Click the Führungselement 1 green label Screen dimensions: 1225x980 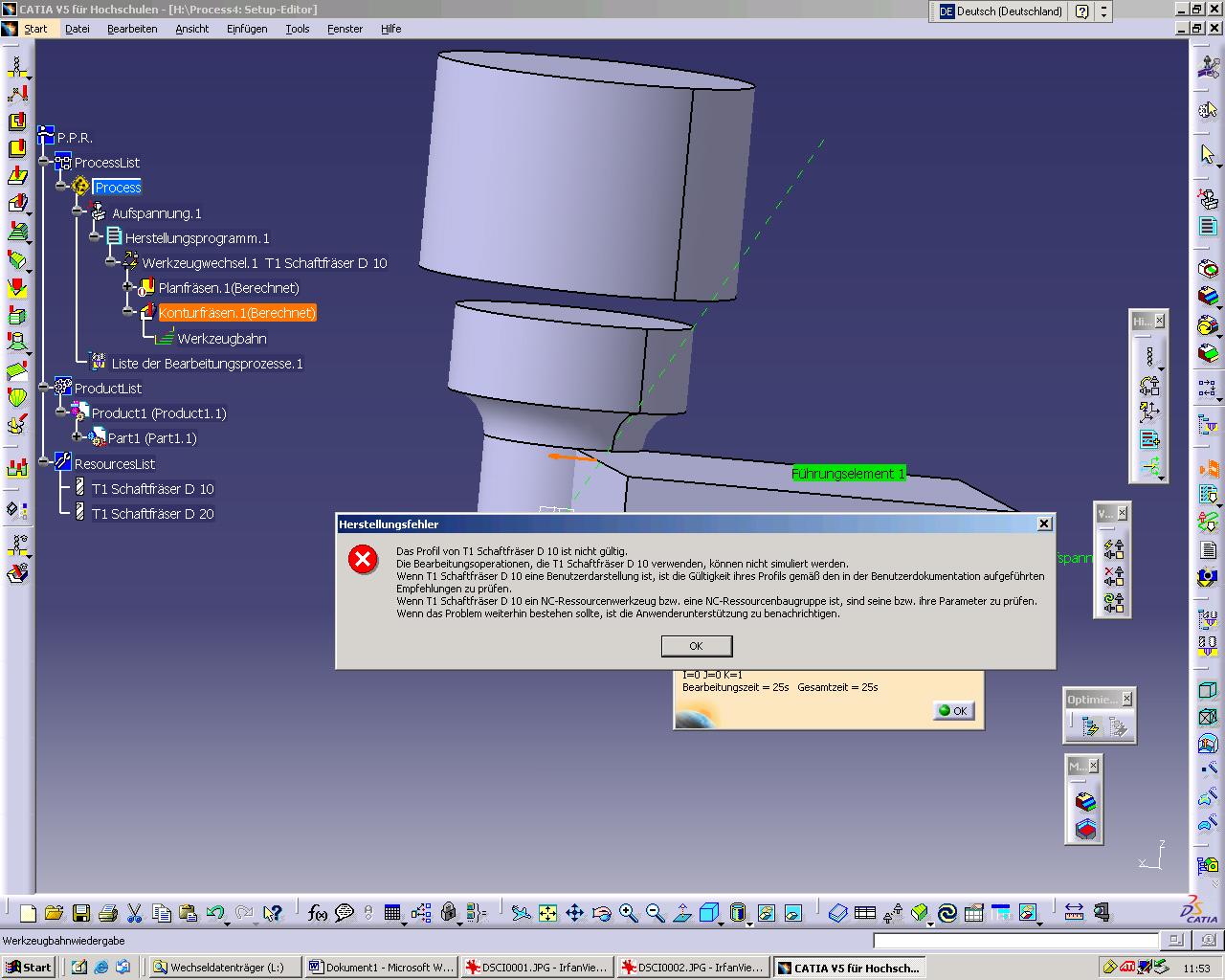[848, 473]
